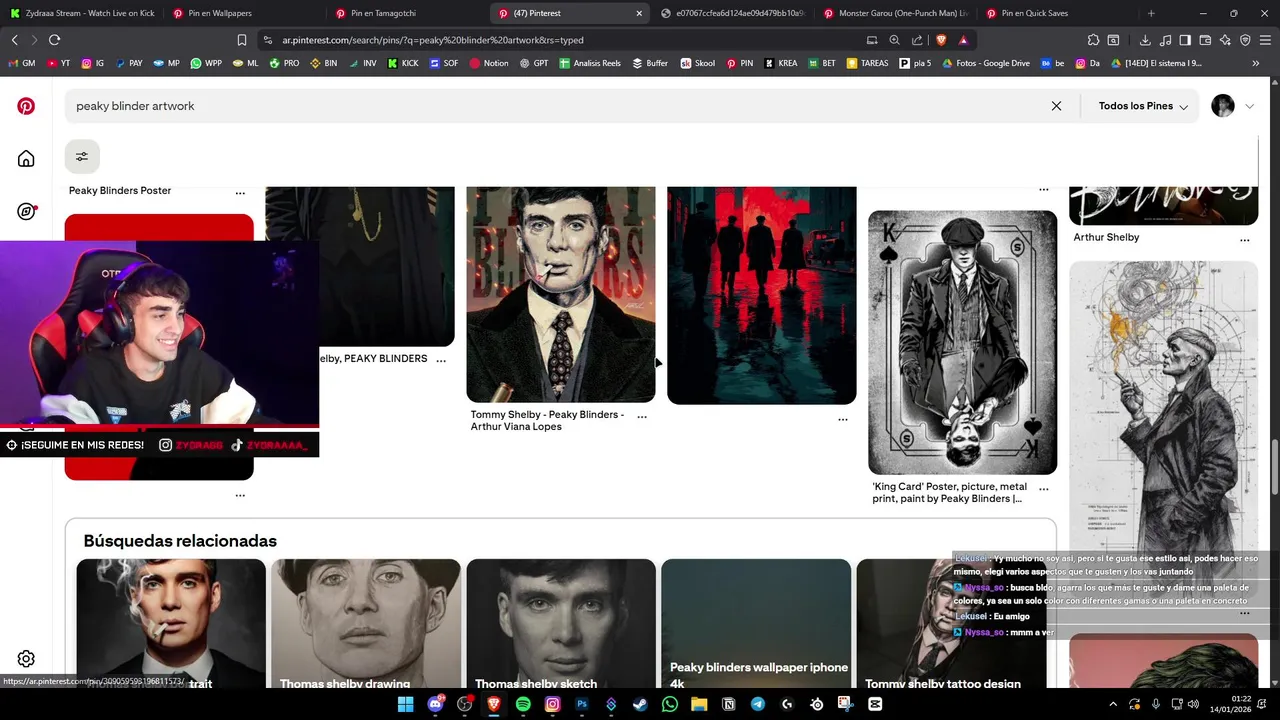Open Photoshop from the taskbar
Image resolution: width=1280 pixels, height=720 pixels.
click(582, 704)
